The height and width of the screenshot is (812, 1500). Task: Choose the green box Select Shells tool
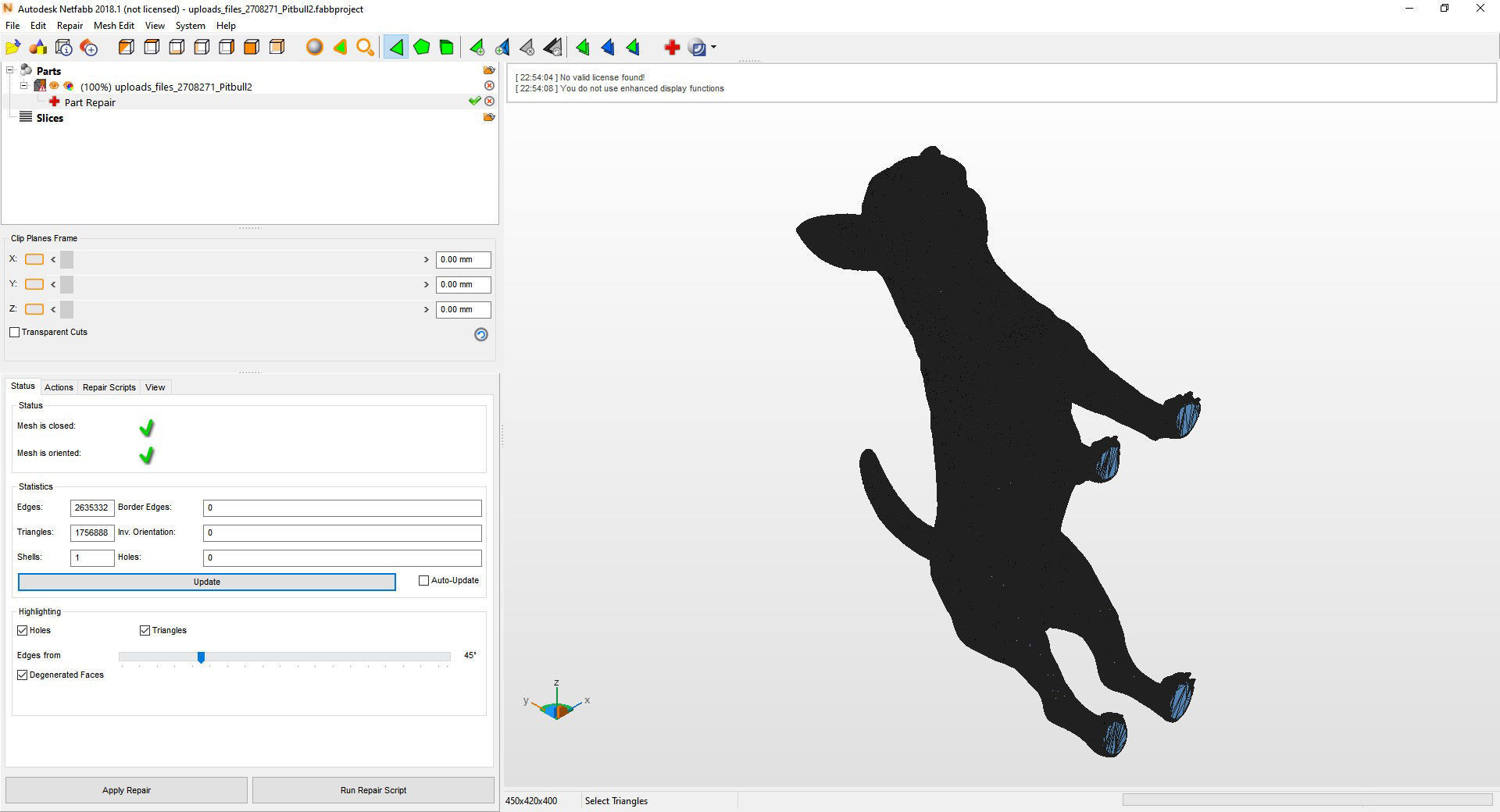(447, 48)
